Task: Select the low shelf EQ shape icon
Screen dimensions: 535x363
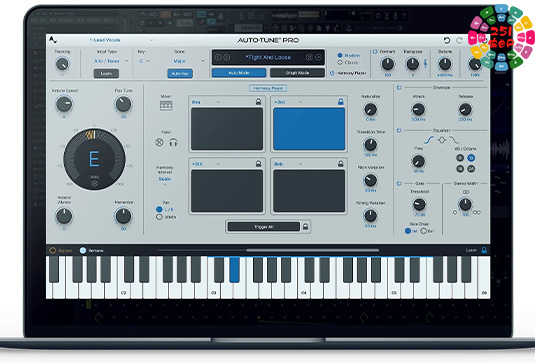Action: pyautogui.click(x=429, y=140)
